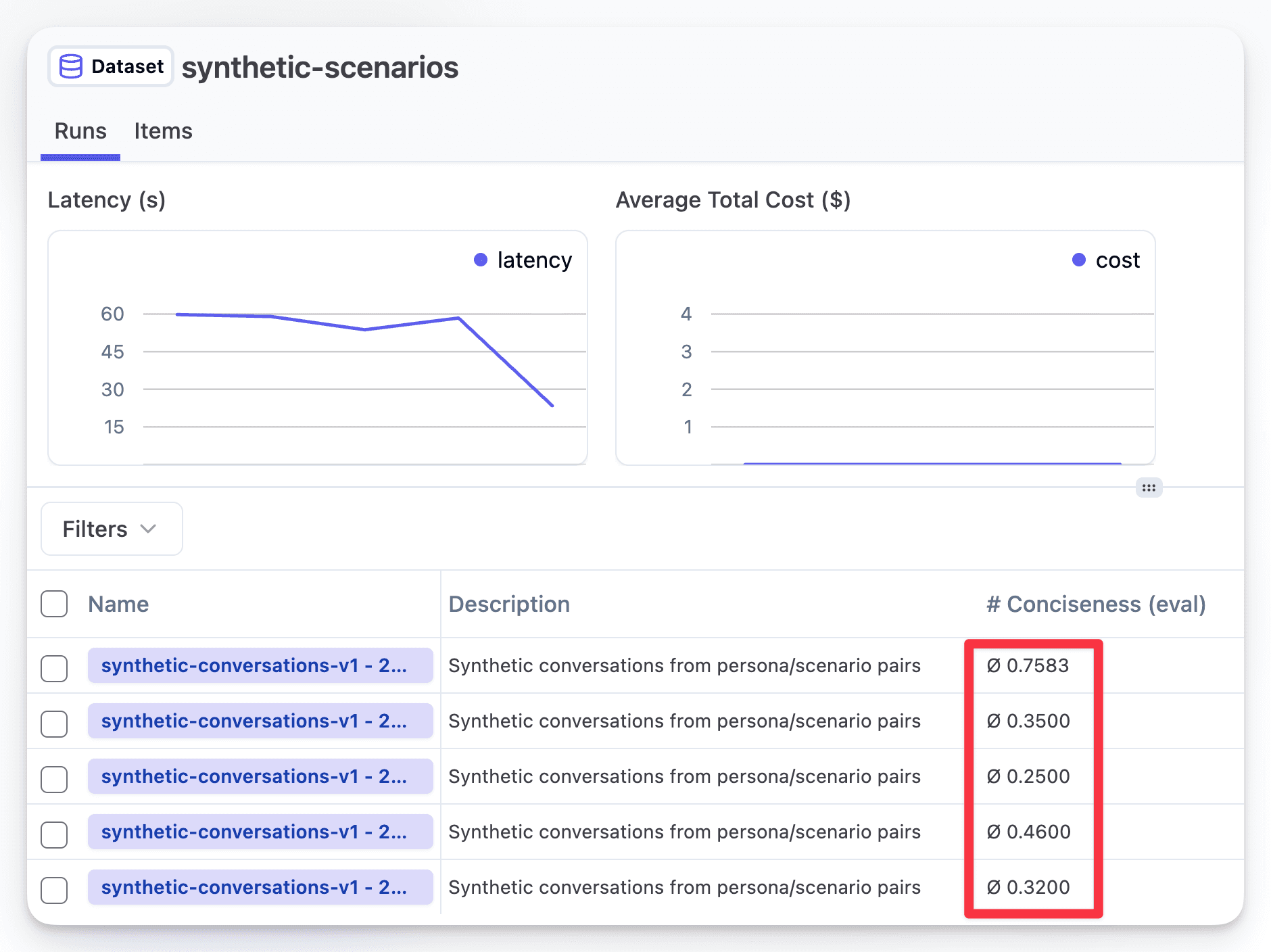This screenshot has height=952, width=1271.
Task: Expand the Filters chevron
Action: pos(149,529)
